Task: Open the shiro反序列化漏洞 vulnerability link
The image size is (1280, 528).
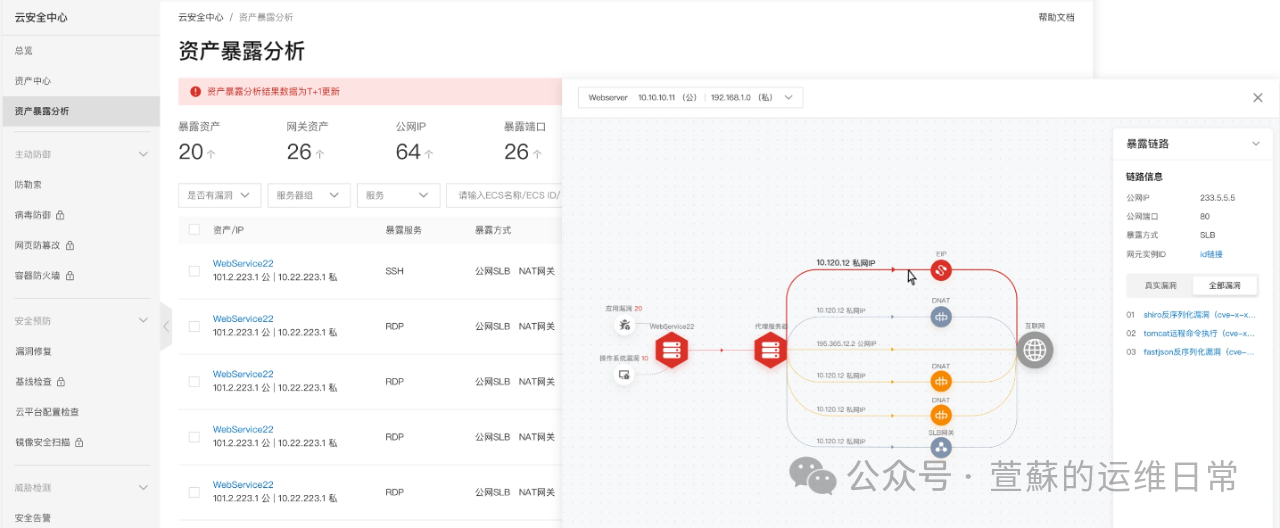Action: [x=1198, y=314]
